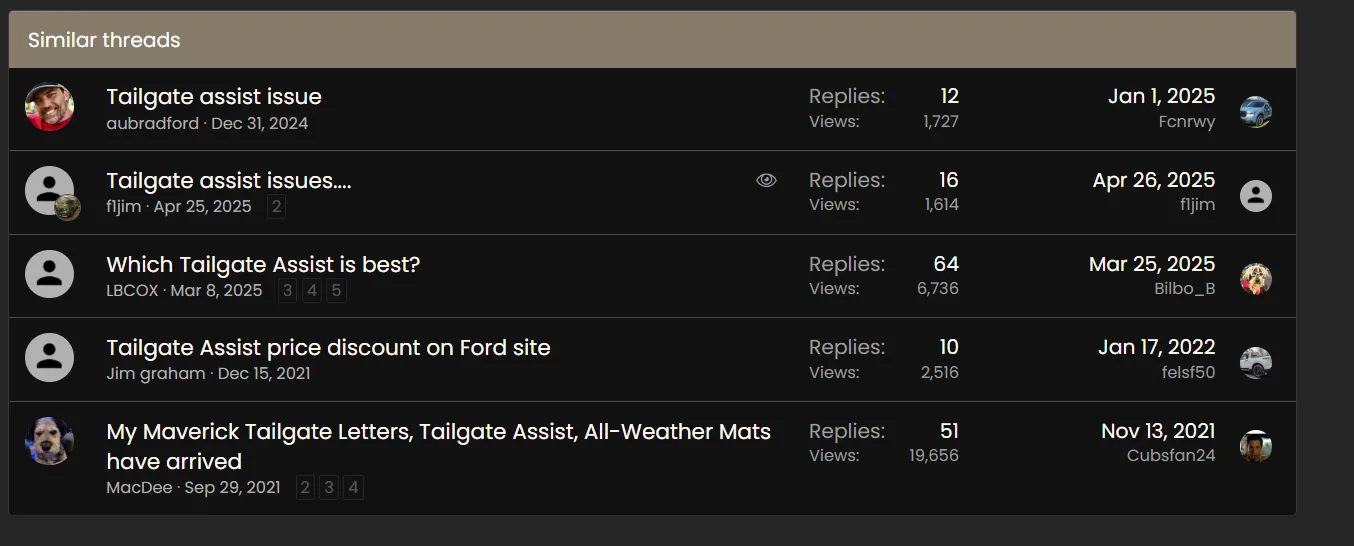Click Jim graham's default avatar icon

49,357
